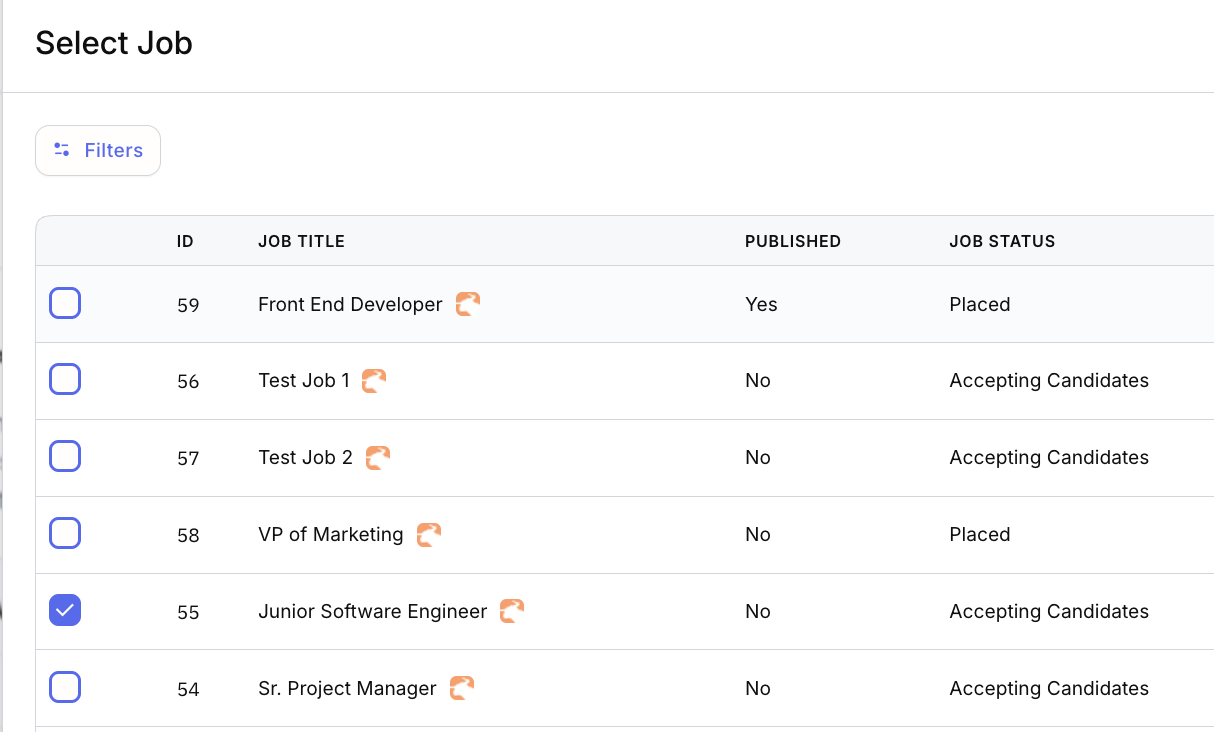1214x732 pixels.
Task: Click the orange icon next to Test Job 1
Action: click(374, 381)
